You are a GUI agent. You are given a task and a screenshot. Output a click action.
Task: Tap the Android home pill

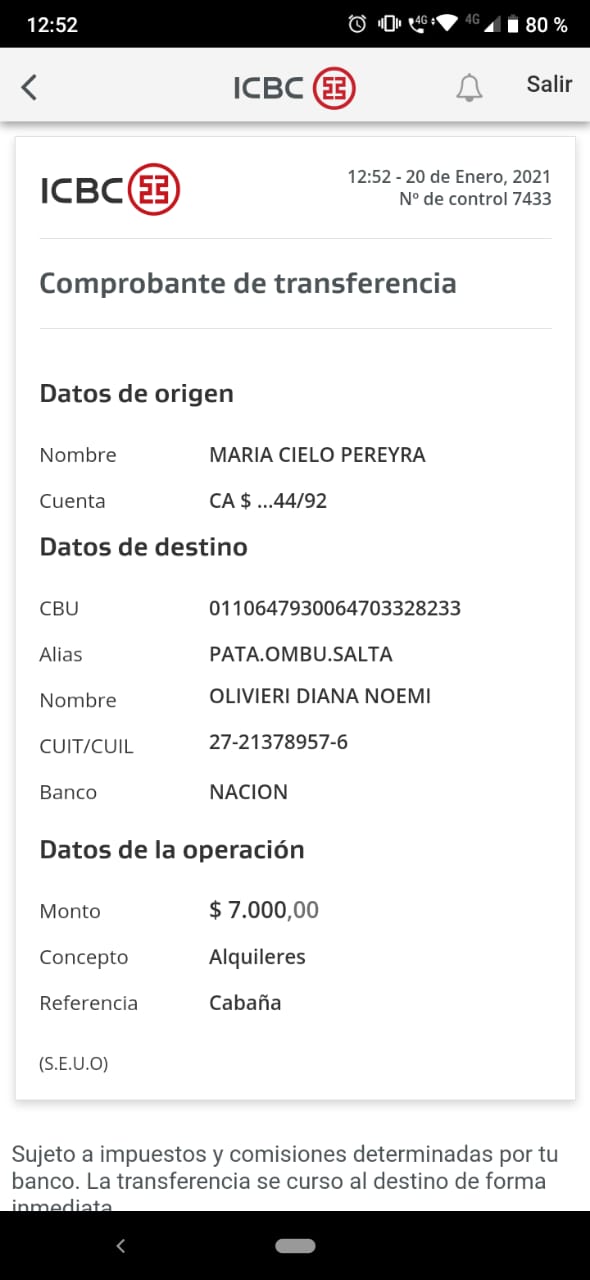[295, 1246]
